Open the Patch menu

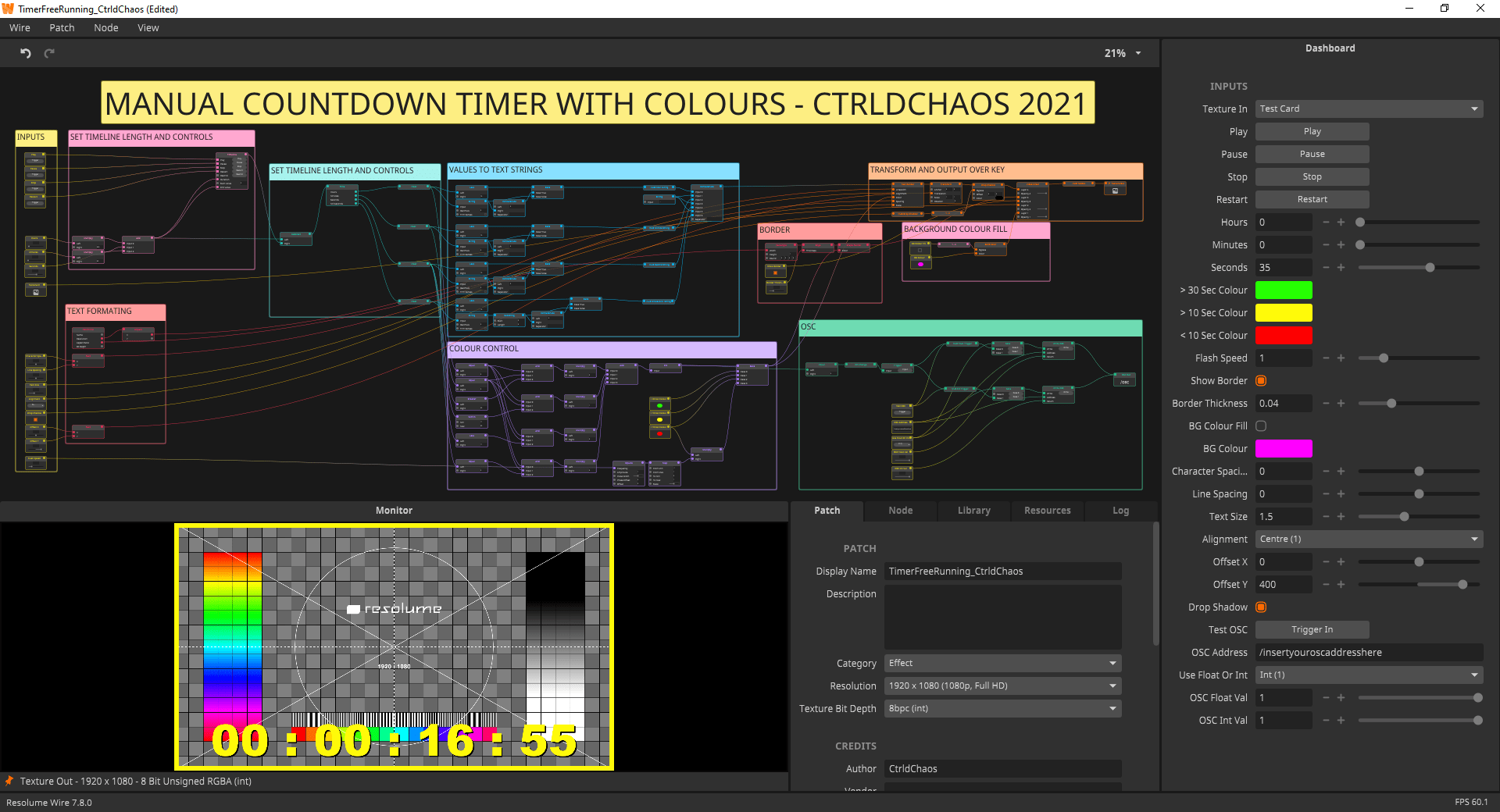(62, 27)
